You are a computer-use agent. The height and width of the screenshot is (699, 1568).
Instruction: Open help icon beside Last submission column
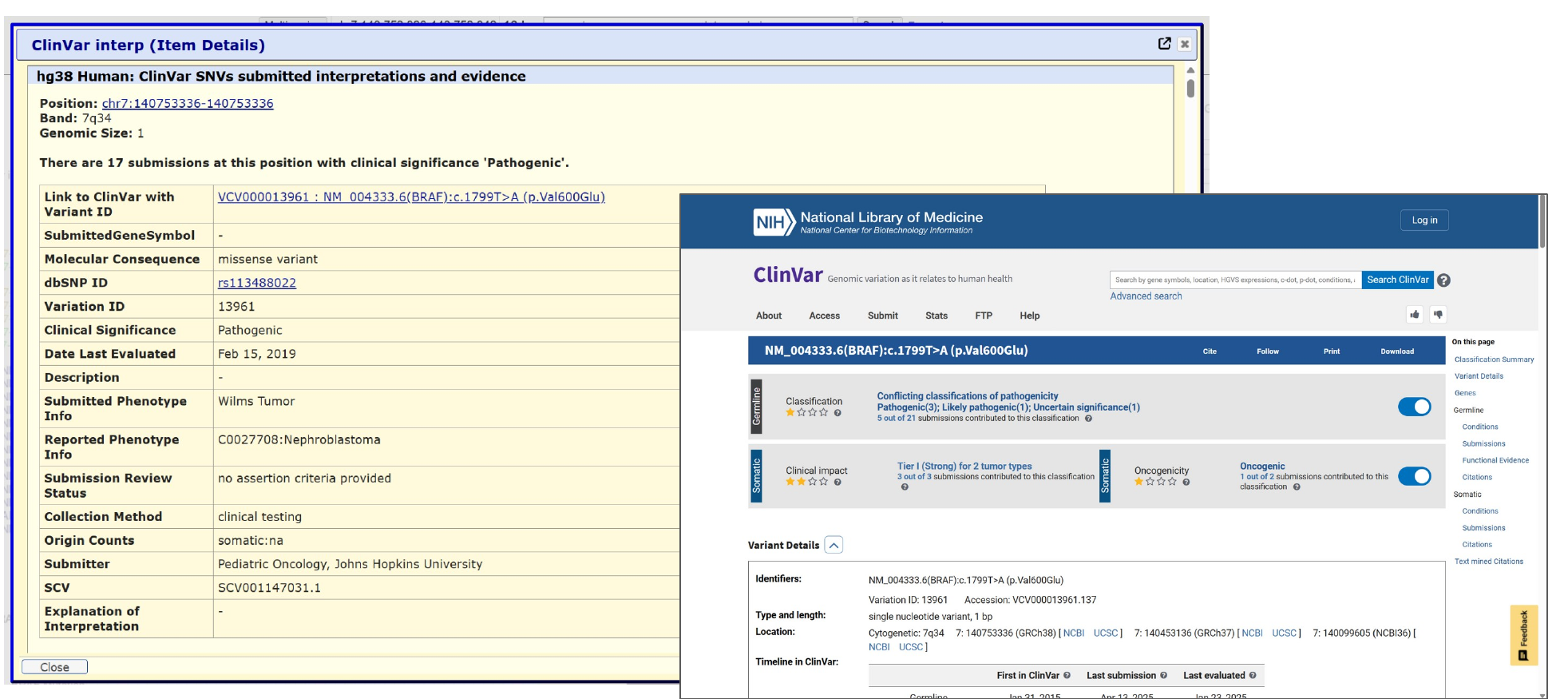point(1163,676)
